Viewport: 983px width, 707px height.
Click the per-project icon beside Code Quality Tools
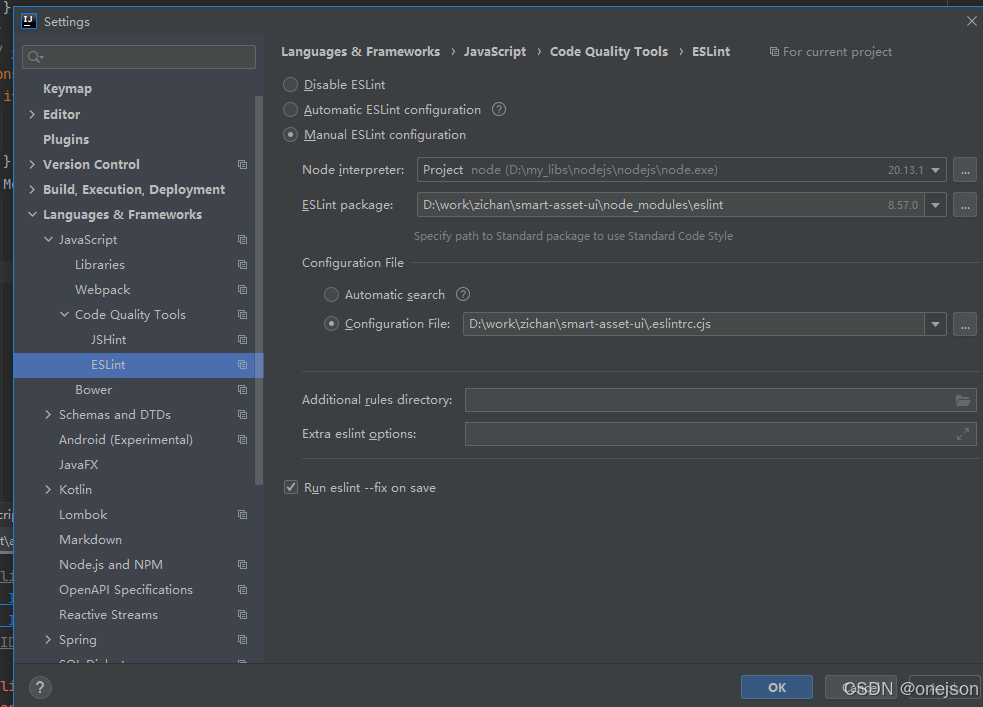(243, 315)
